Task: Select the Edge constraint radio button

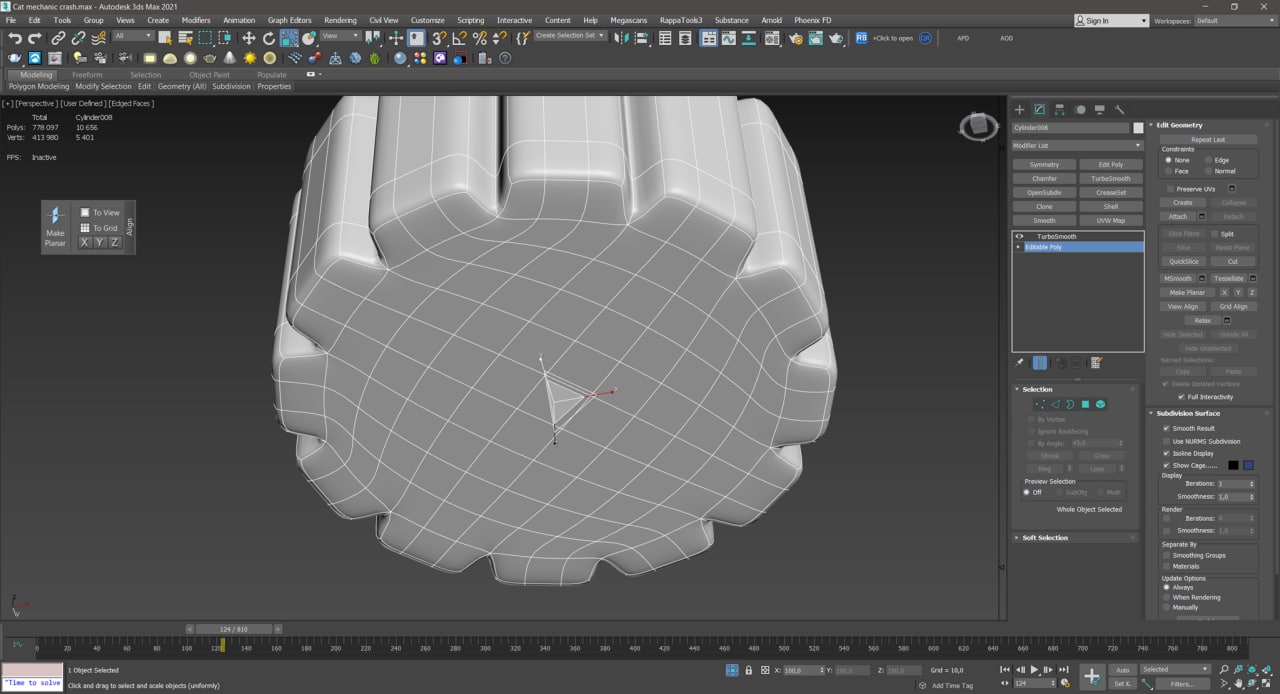Action: (x=1208, y=160)
